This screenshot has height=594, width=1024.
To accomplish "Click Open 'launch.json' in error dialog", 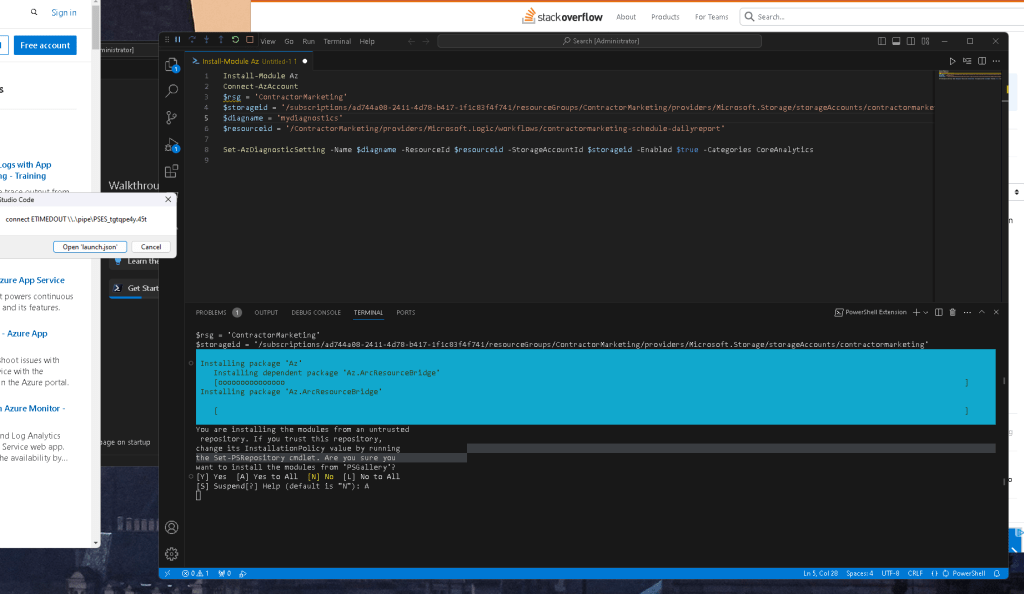I will [90, 247].
